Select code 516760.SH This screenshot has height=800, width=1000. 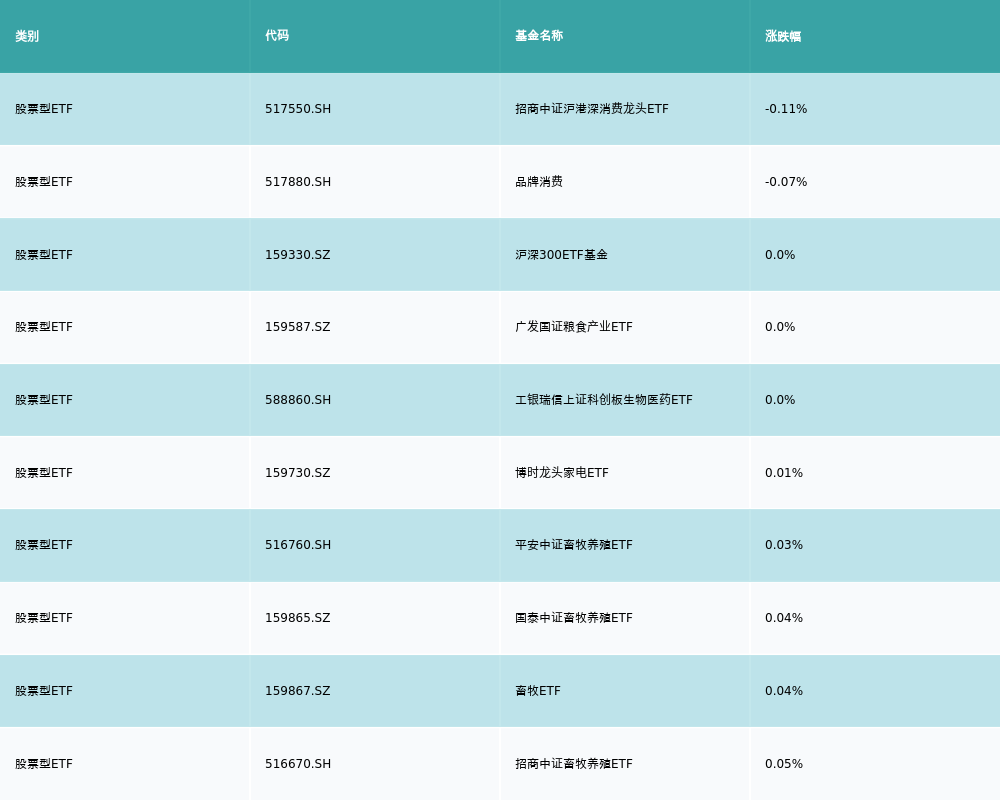coord(298,545)
